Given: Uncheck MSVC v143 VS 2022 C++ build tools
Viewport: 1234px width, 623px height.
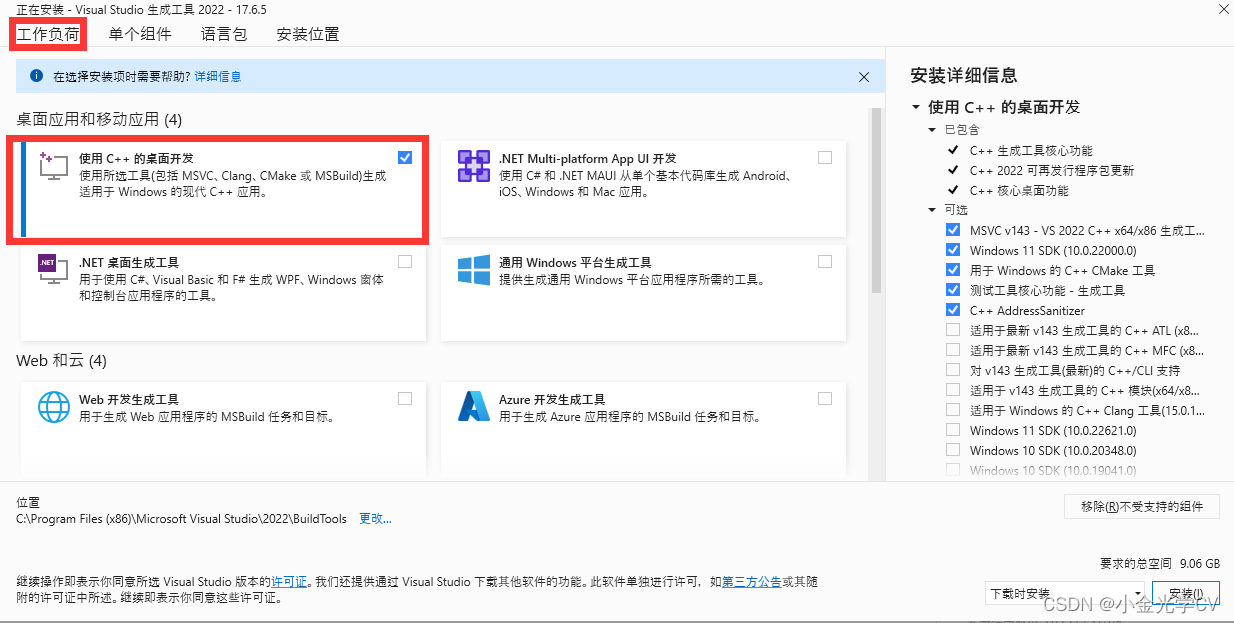Looking at the screenshot, I should pos(952,230).
